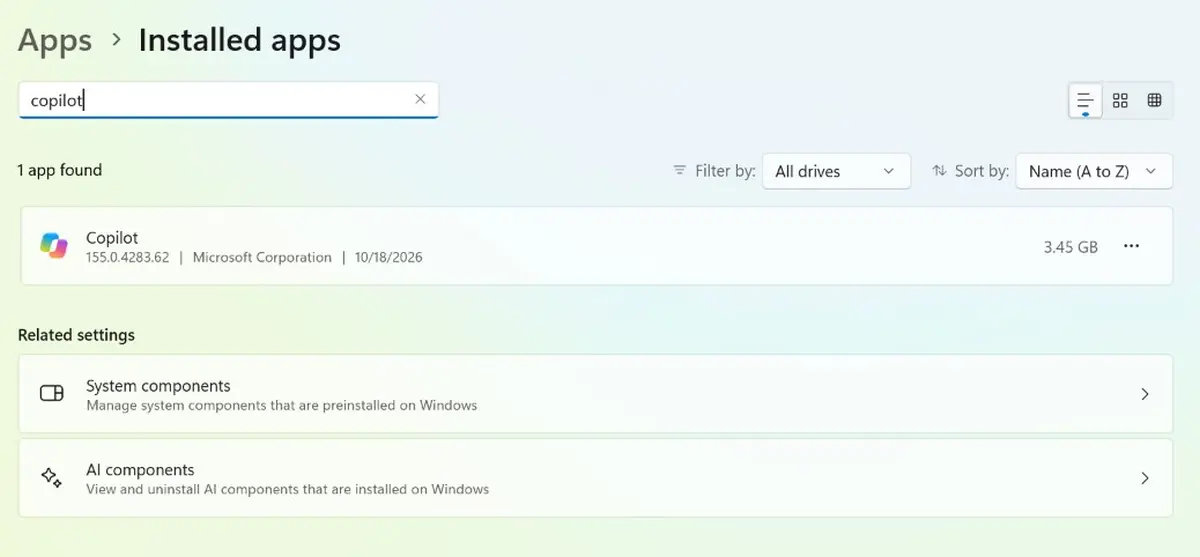Viewport: 1200px width, 557px height.
Task: Click the 1 app found label
Action: tap(60, 170)
